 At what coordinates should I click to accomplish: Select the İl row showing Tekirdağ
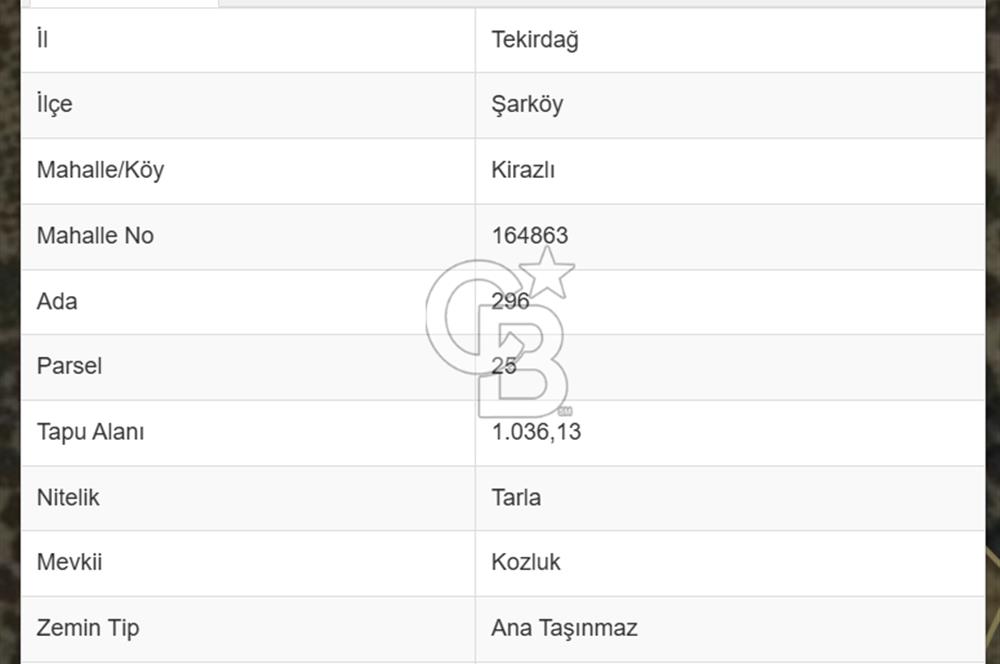click(534, 40)
